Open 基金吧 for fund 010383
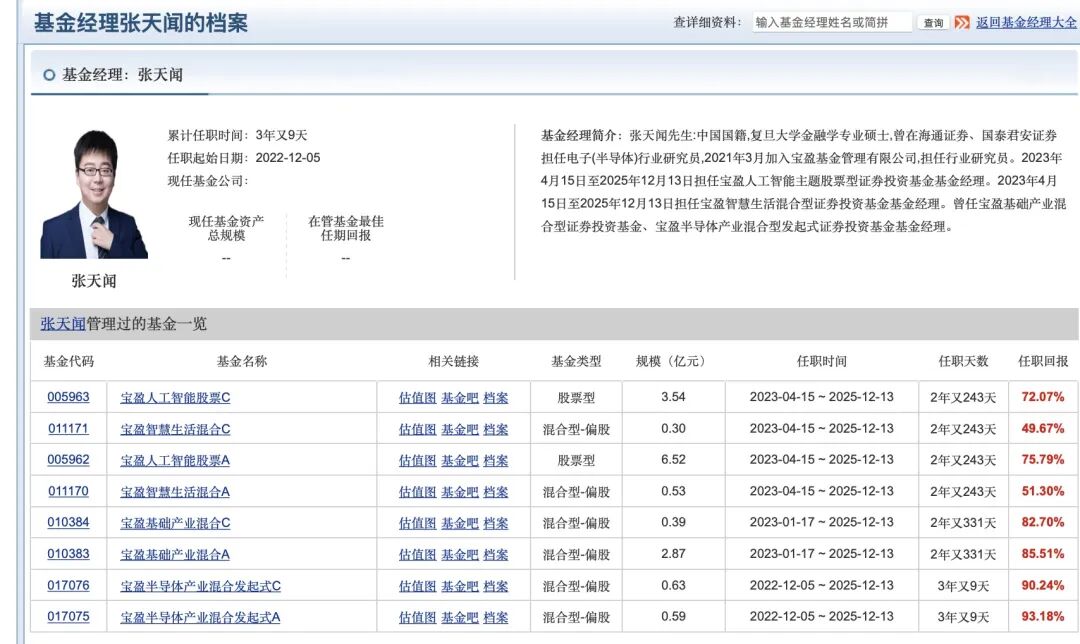Image resolution: width=1080 pixels, height=644 pixels. 459,554
